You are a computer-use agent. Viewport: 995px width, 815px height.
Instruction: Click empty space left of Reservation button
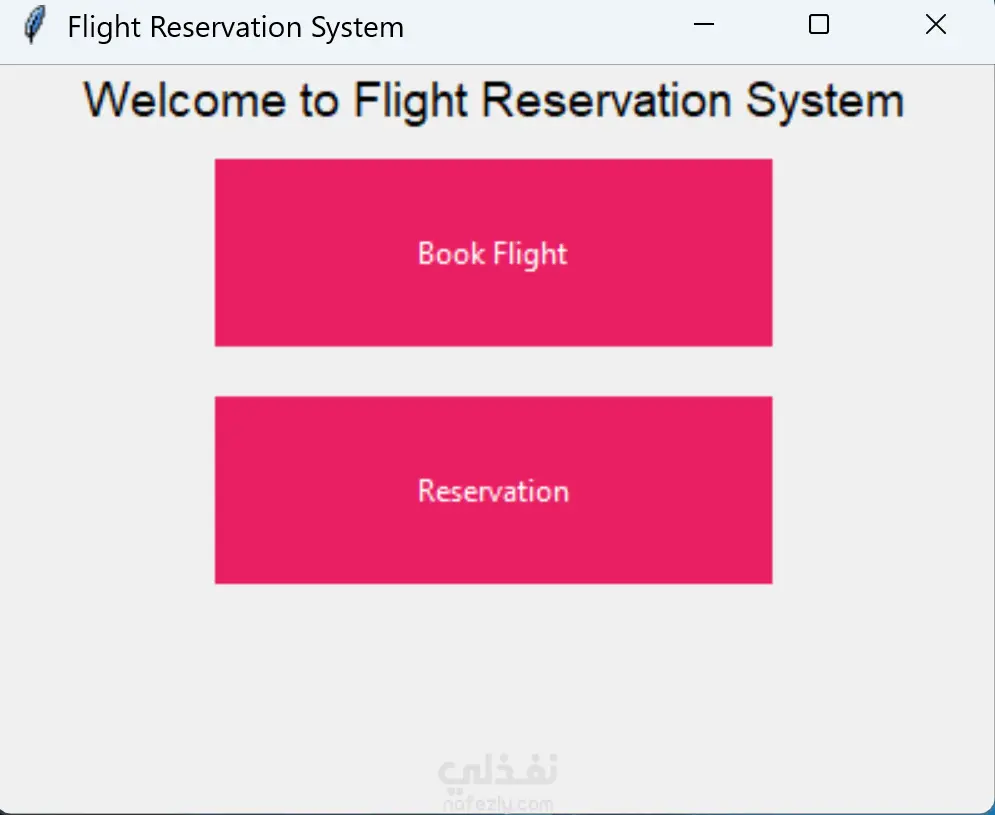107,490
